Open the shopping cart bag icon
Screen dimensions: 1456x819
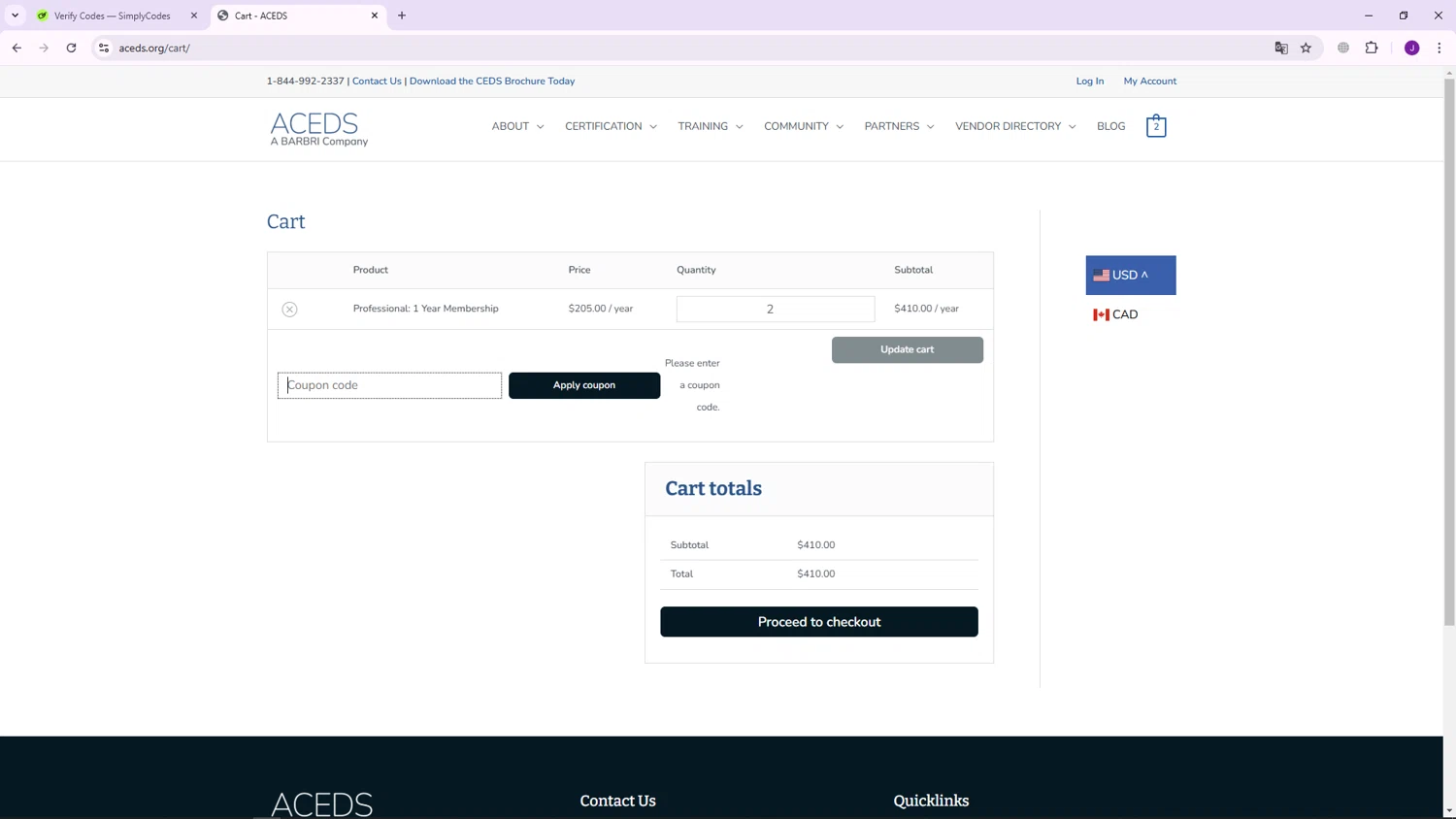1156,126
